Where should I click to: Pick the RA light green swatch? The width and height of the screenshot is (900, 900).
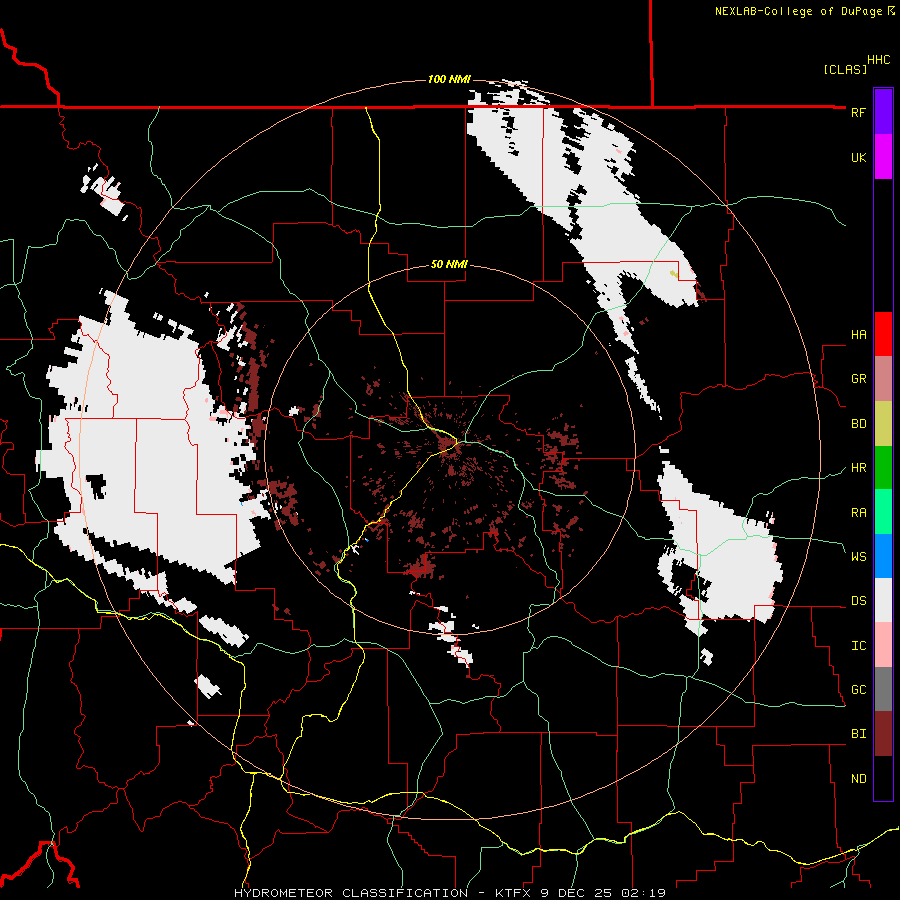click(x=883, y=512)
